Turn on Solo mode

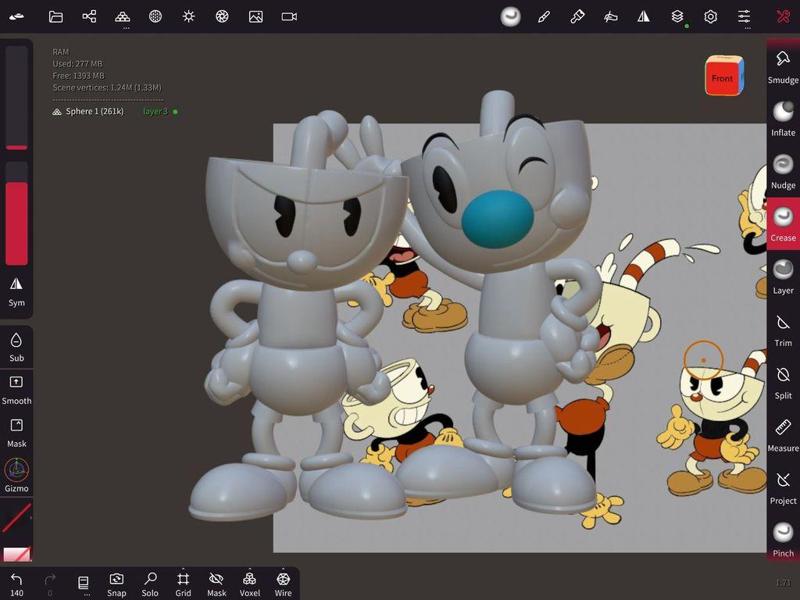[150, 581]
